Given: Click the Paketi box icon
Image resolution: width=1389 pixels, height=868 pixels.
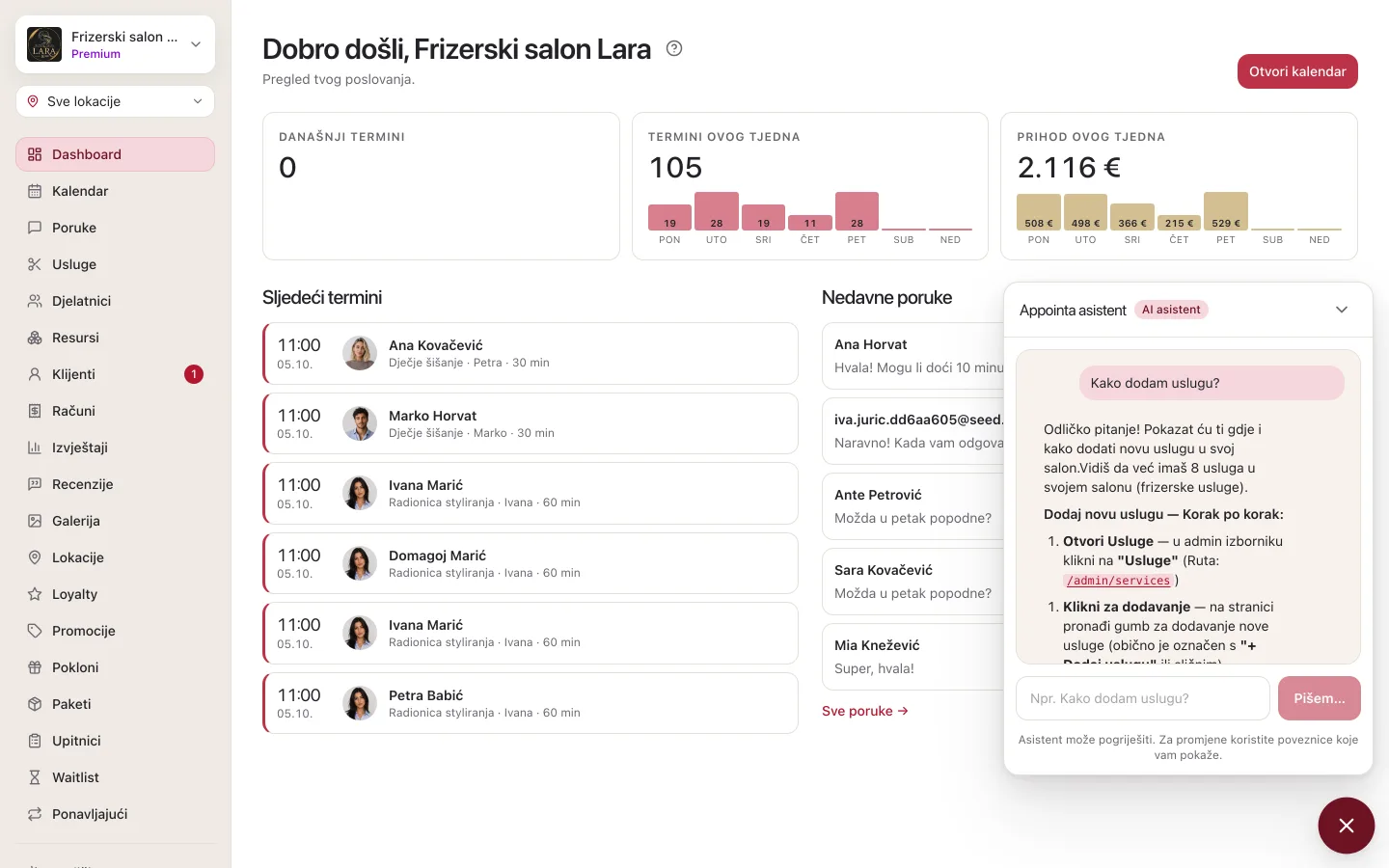Looking at the screenshot, I should tap(35, 704).
